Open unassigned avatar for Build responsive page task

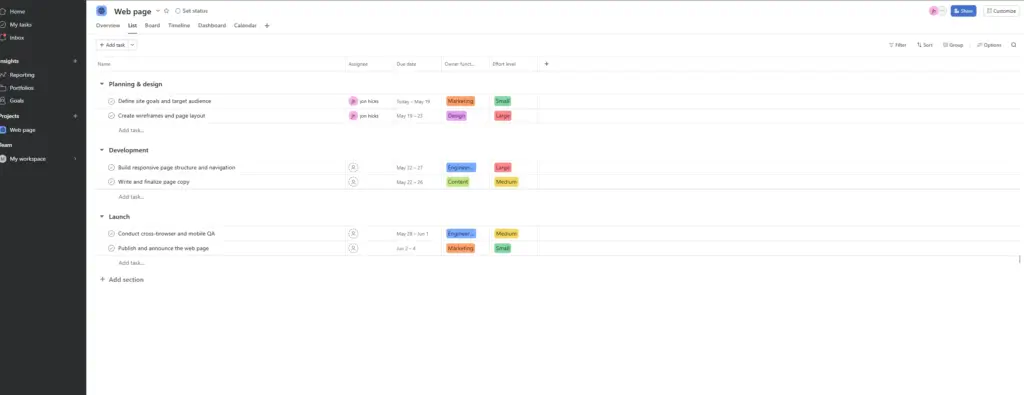(353, 167)
